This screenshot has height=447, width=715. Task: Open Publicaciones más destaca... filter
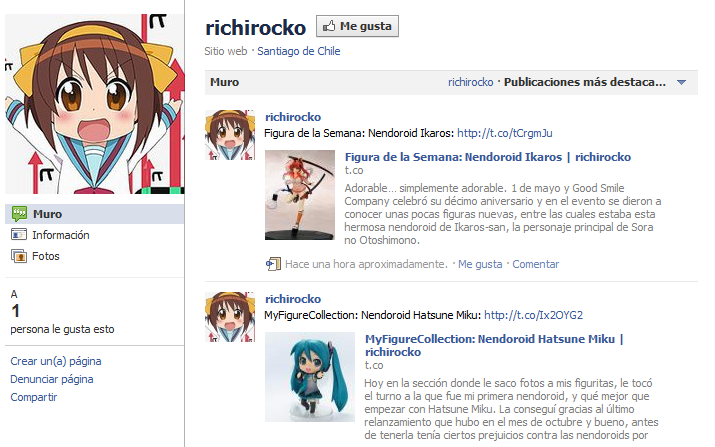tap(585, 83)
